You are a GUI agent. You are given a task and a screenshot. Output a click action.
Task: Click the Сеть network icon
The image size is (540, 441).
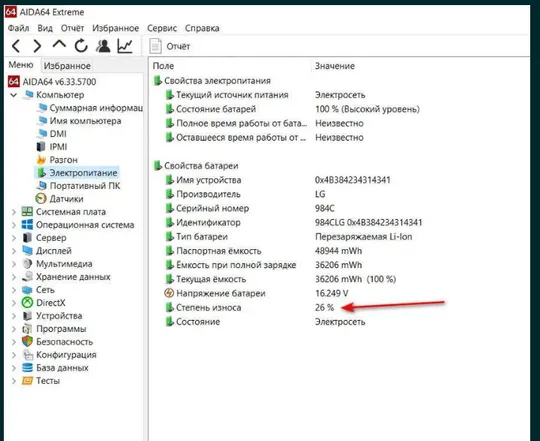point(27,290)
